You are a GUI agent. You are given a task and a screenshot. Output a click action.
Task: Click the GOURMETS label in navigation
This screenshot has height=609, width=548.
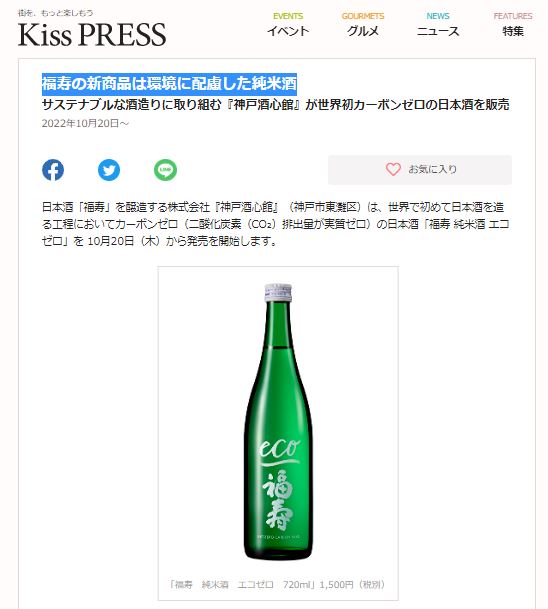tap(363, 16)
